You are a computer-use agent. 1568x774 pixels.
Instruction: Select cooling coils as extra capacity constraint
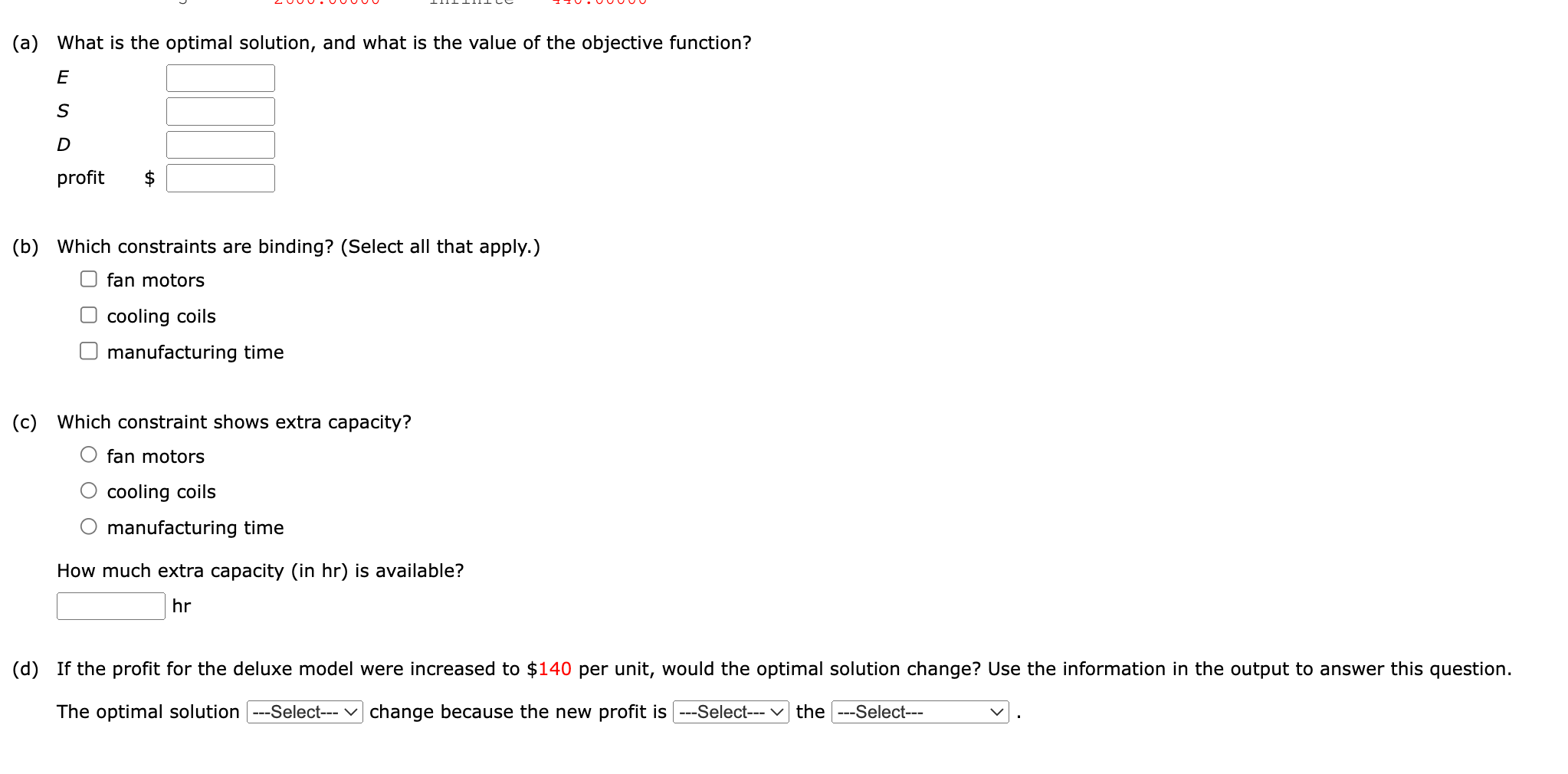[x=88, y=489]
